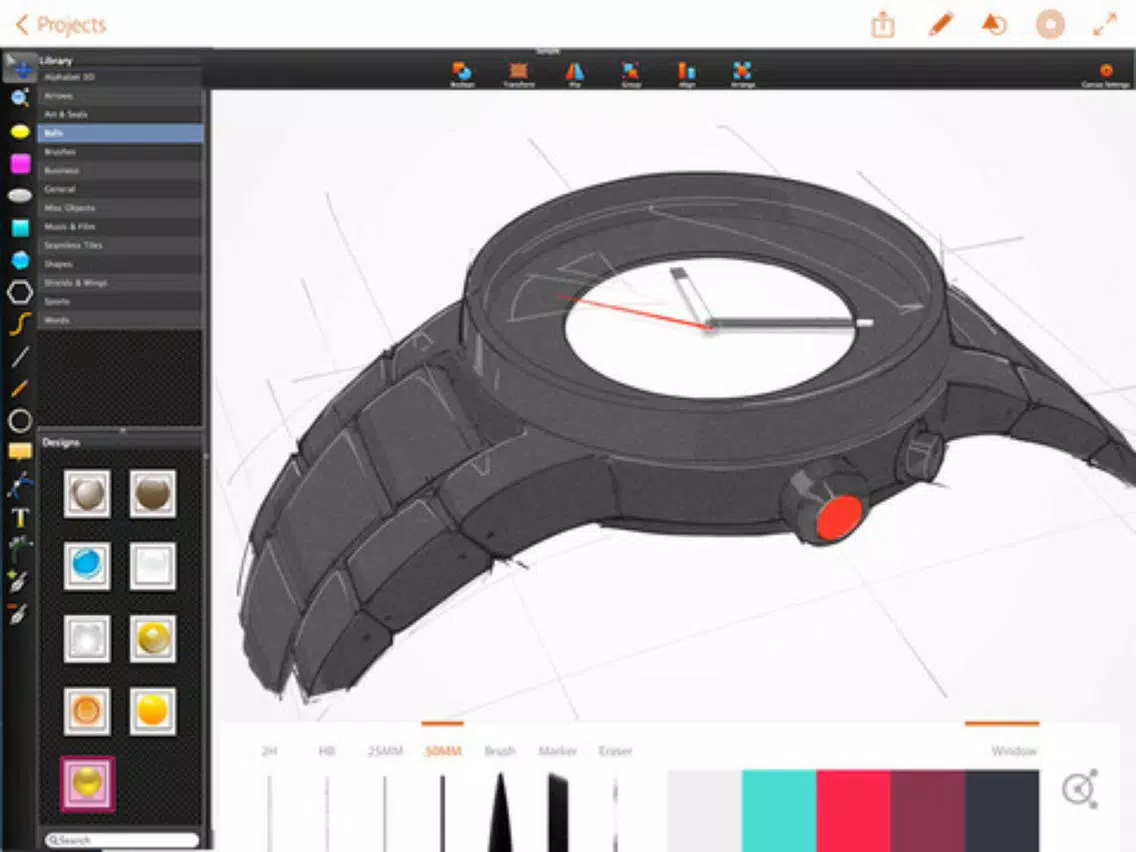This screenshot has width=1136, height=852.
Task: Switch to the Brush tab
Action: click(x=500, y=751)
